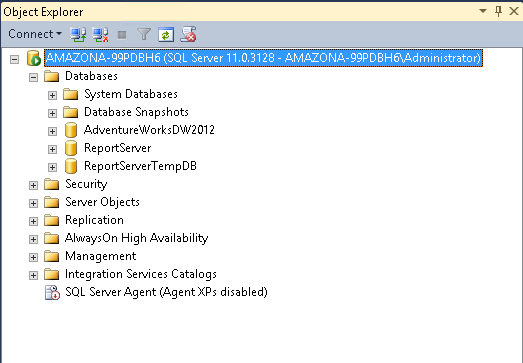Click the Connect Object Explorer icon
The height and width of the screenshot is (363, 523).
[x=78, y=34]
